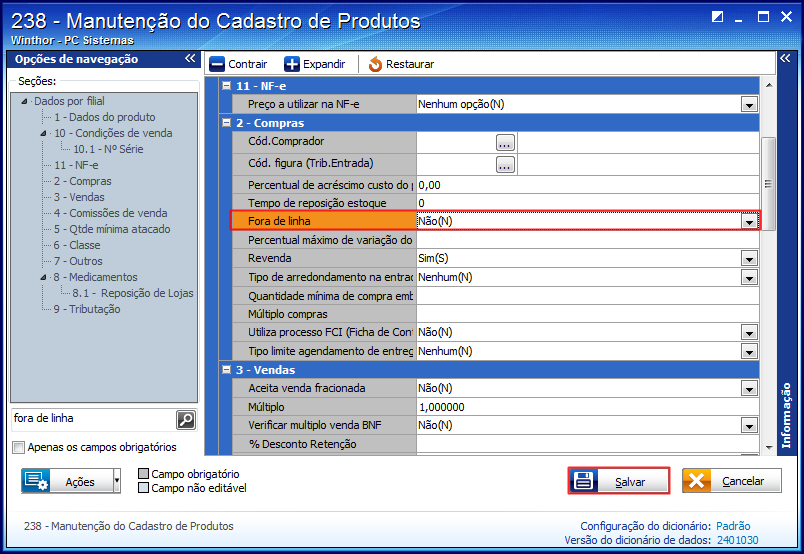Screen dimensions: 804x554
Task: Click the Expandir toolbar button
Action: pyautogui.click(x=315, y=64)
